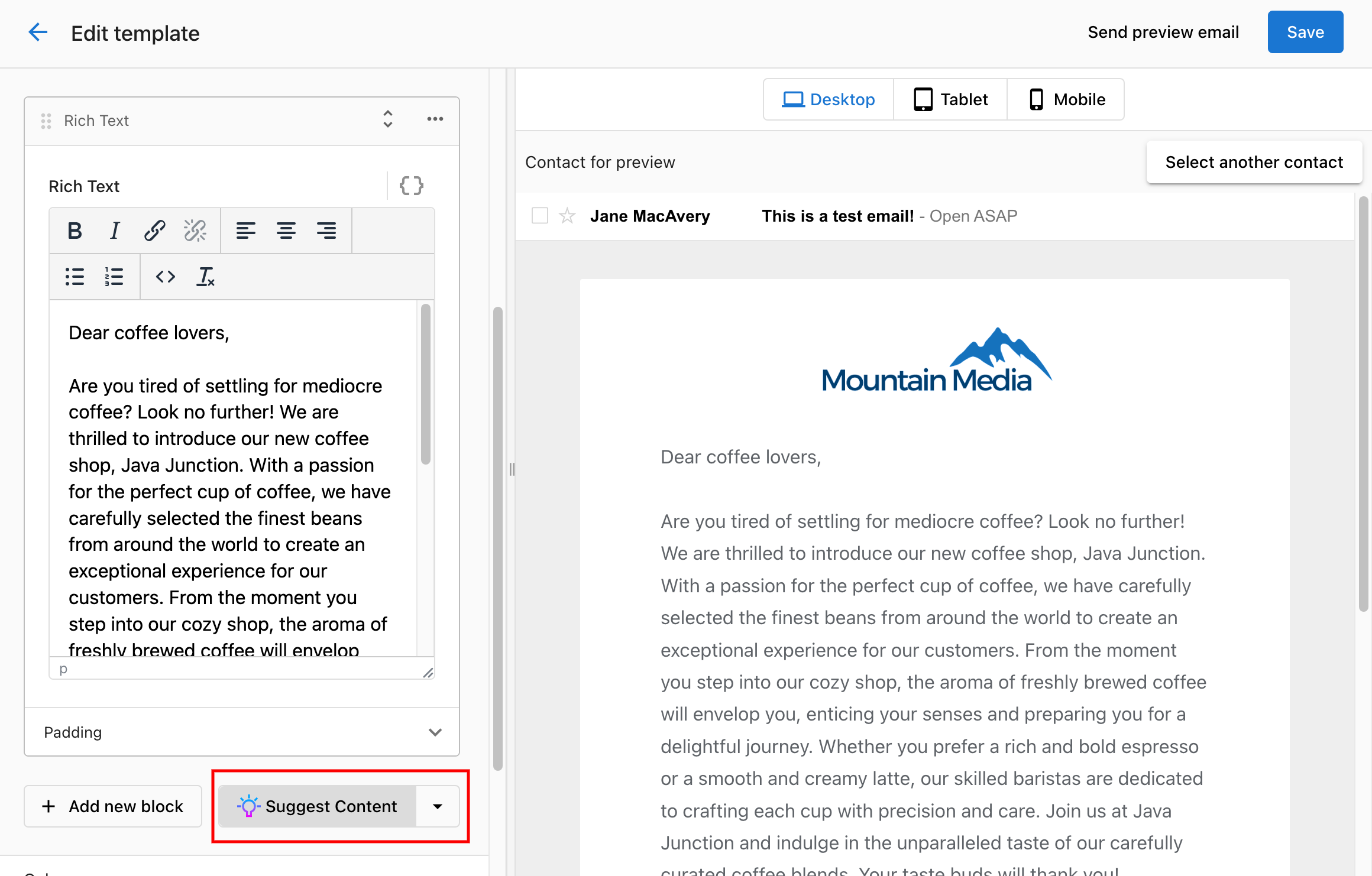The image size is (1372, 876).
Task: Insert a bulleted list
Action: [75, 277]
